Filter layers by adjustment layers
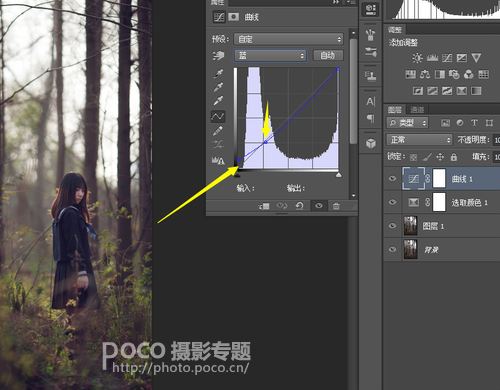500x390 pixels. (x=460, y=123)
